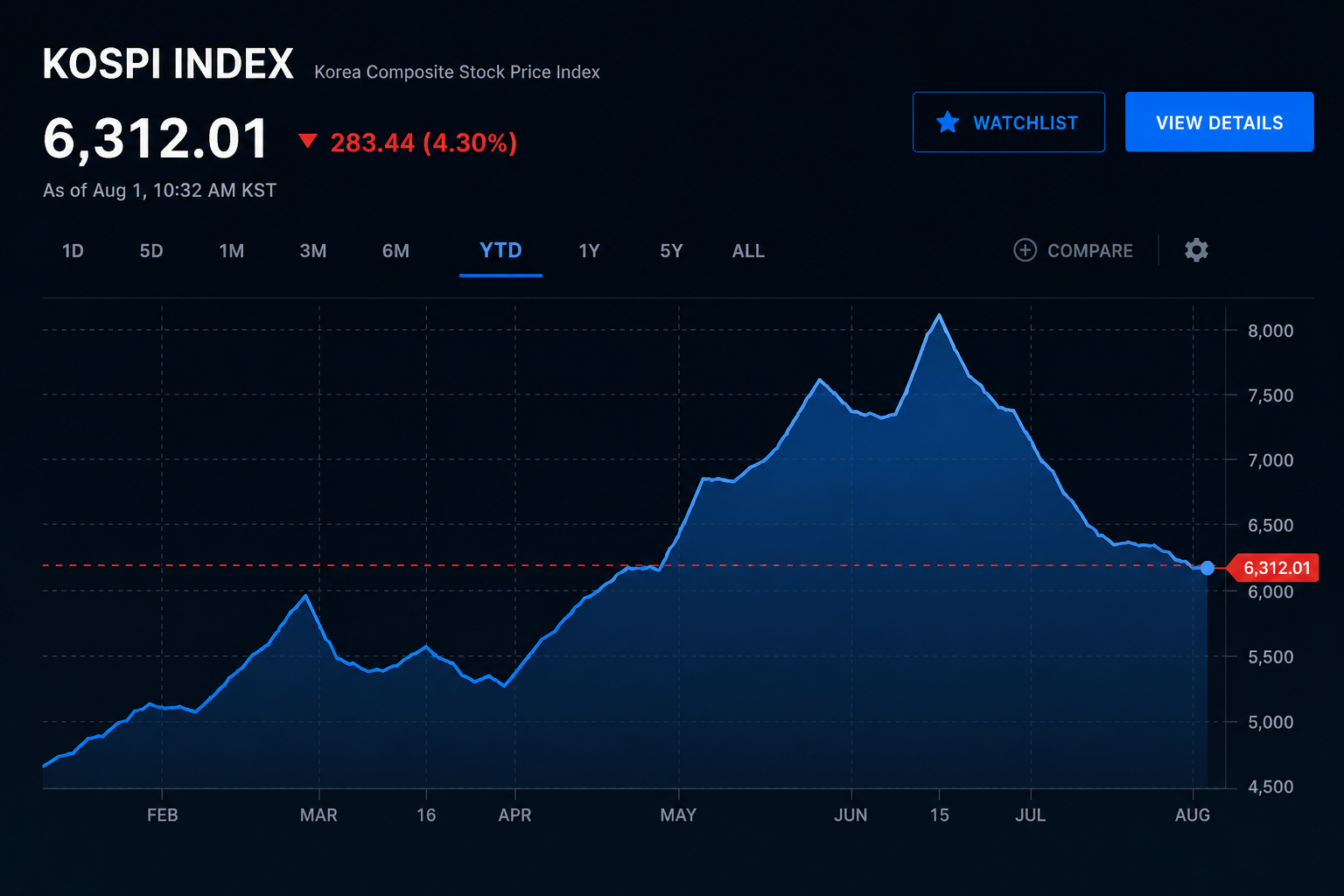The width and height of the screenshot is (1344, 896).
Task: Click the JUN x-axis label
Action: (x=850, y=815)
